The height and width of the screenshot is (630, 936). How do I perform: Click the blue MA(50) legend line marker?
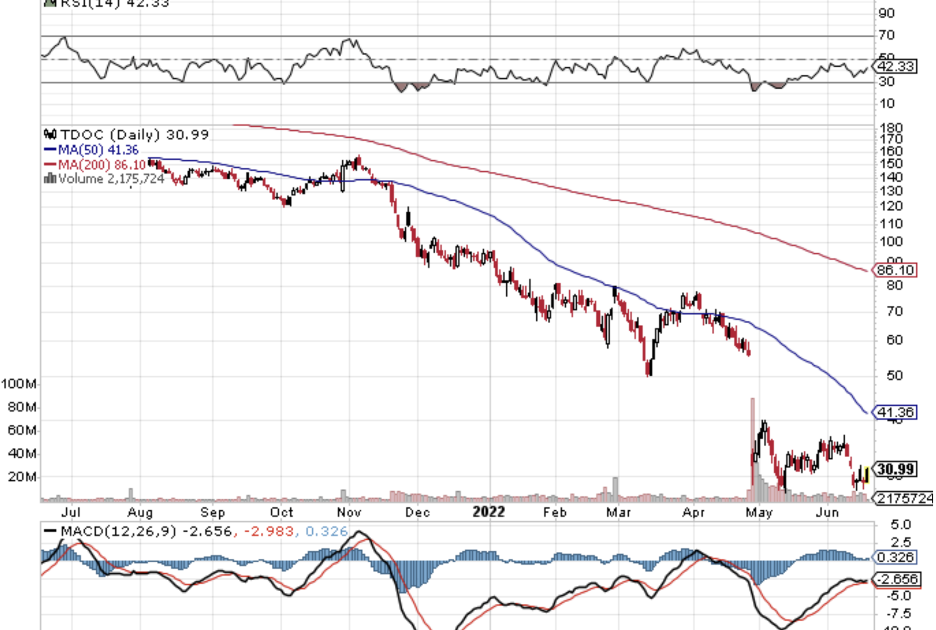(x=48, y=149)
